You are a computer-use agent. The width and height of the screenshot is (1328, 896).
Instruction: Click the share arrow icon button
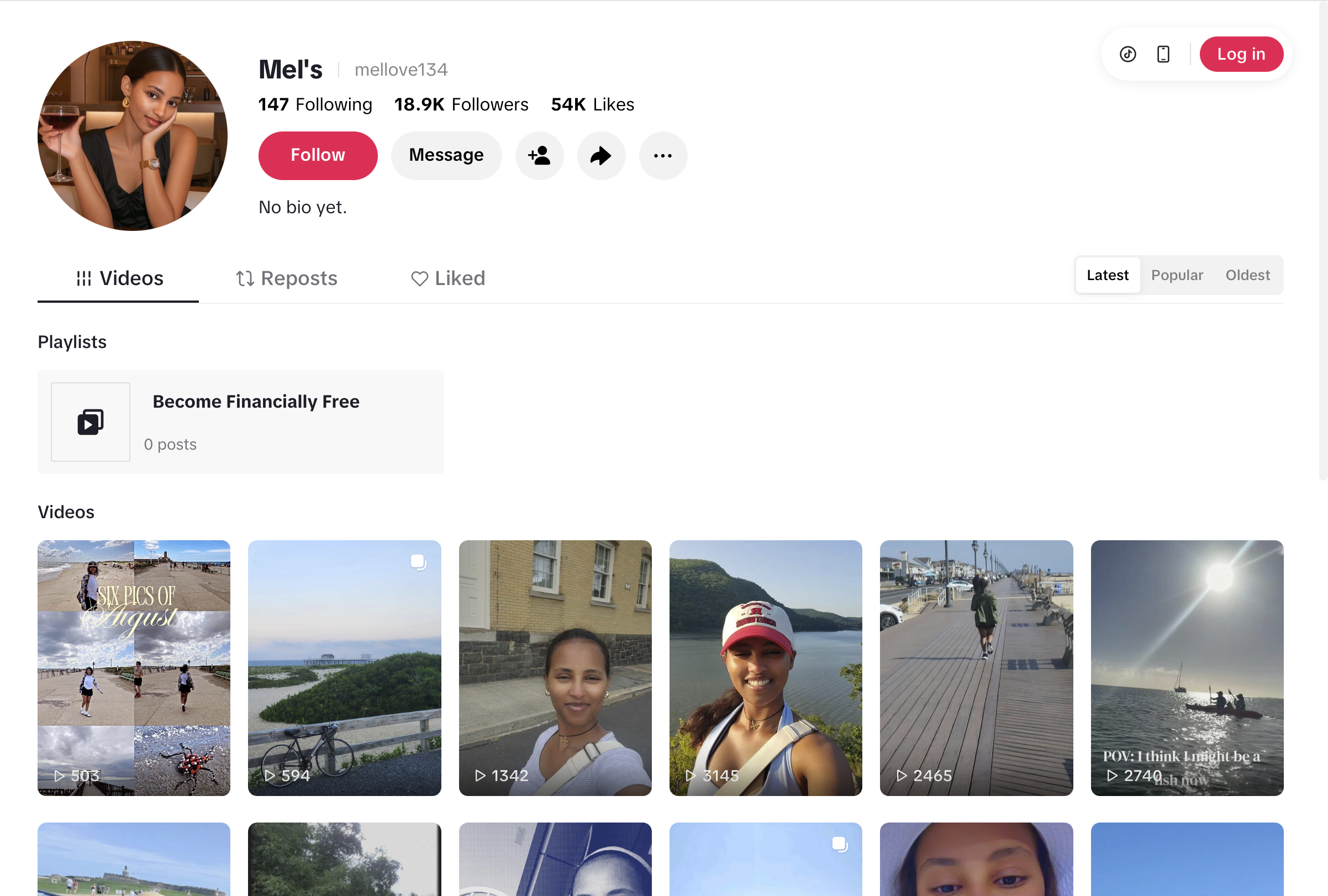[x=600, y=155]
